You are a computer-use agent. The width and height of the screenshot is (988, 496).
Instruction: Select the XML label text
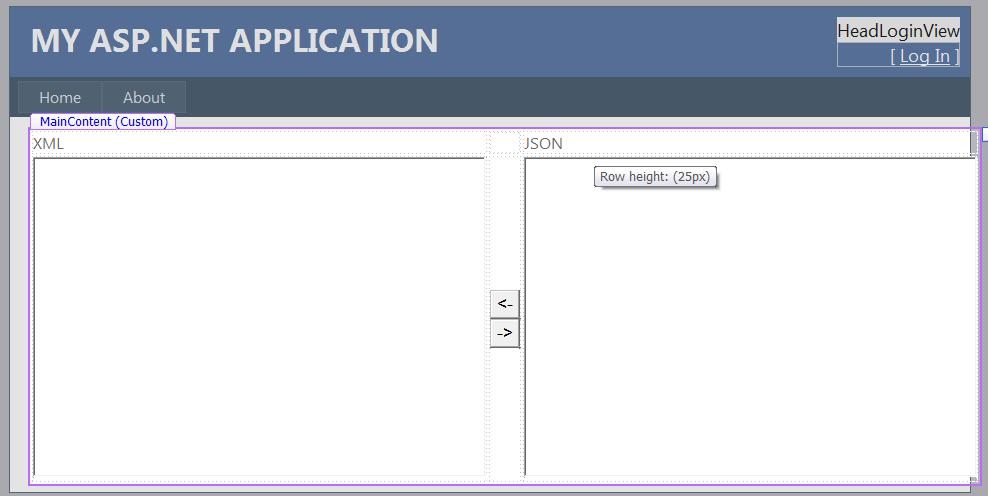49,144
